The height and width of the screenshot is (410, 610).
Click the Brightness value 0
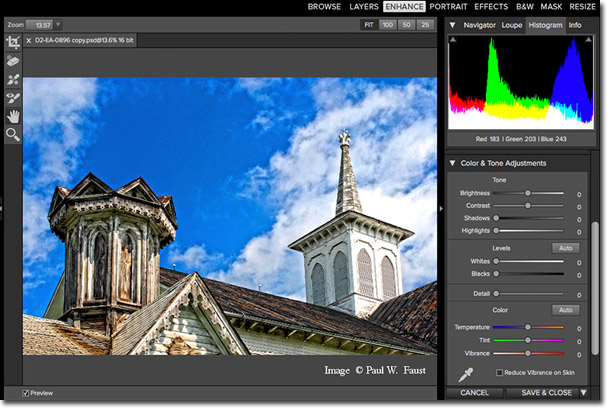pos(579,194)
